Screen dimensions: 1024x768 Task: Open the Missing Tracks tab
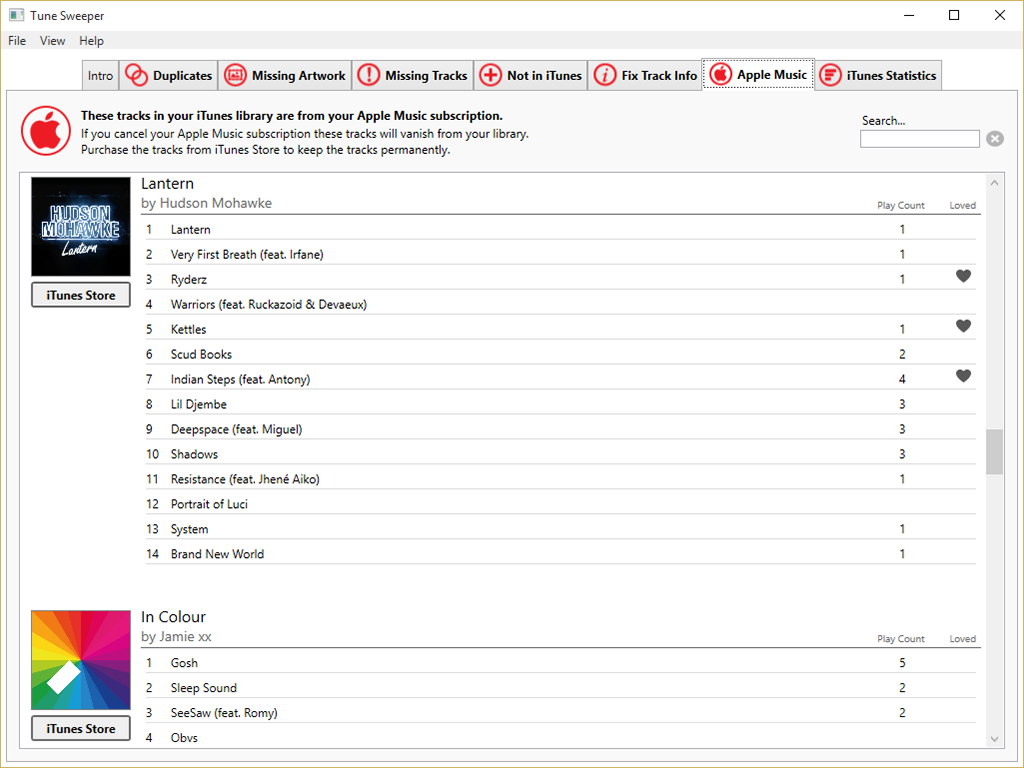pyautogui.click(x=413, y=75)
